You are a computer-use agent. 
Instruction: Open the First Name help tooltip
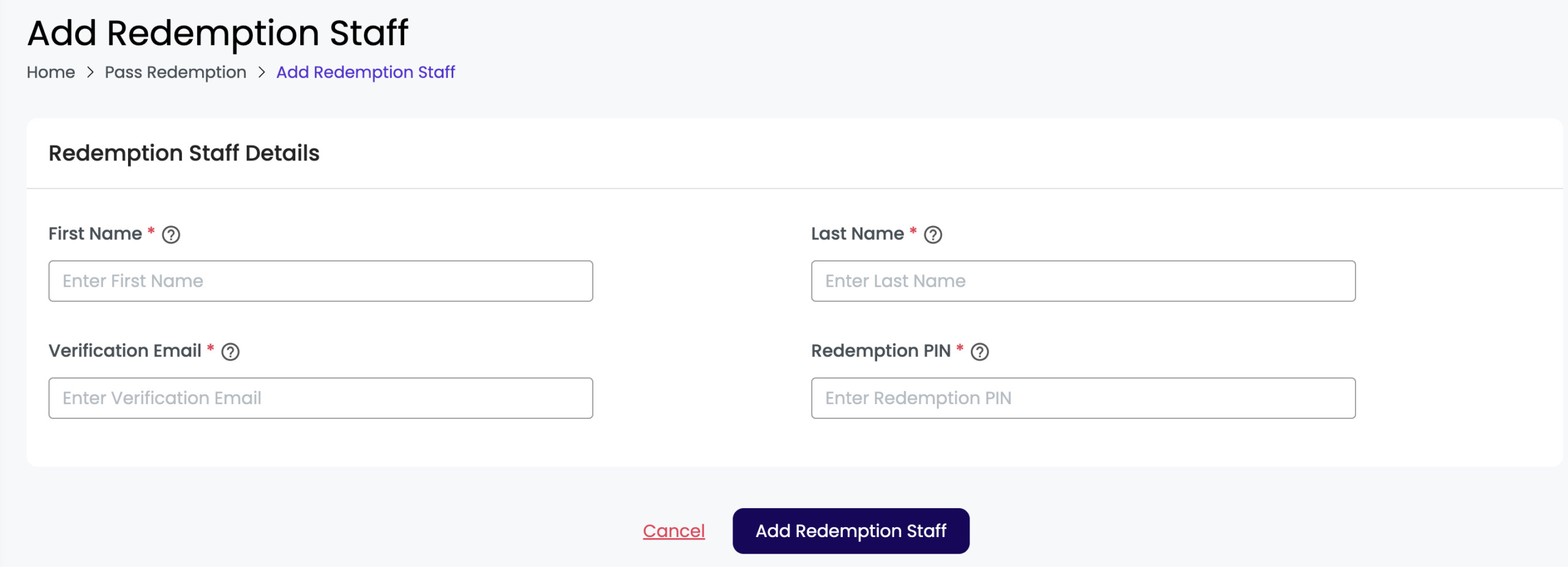click(x=171, y=234)
